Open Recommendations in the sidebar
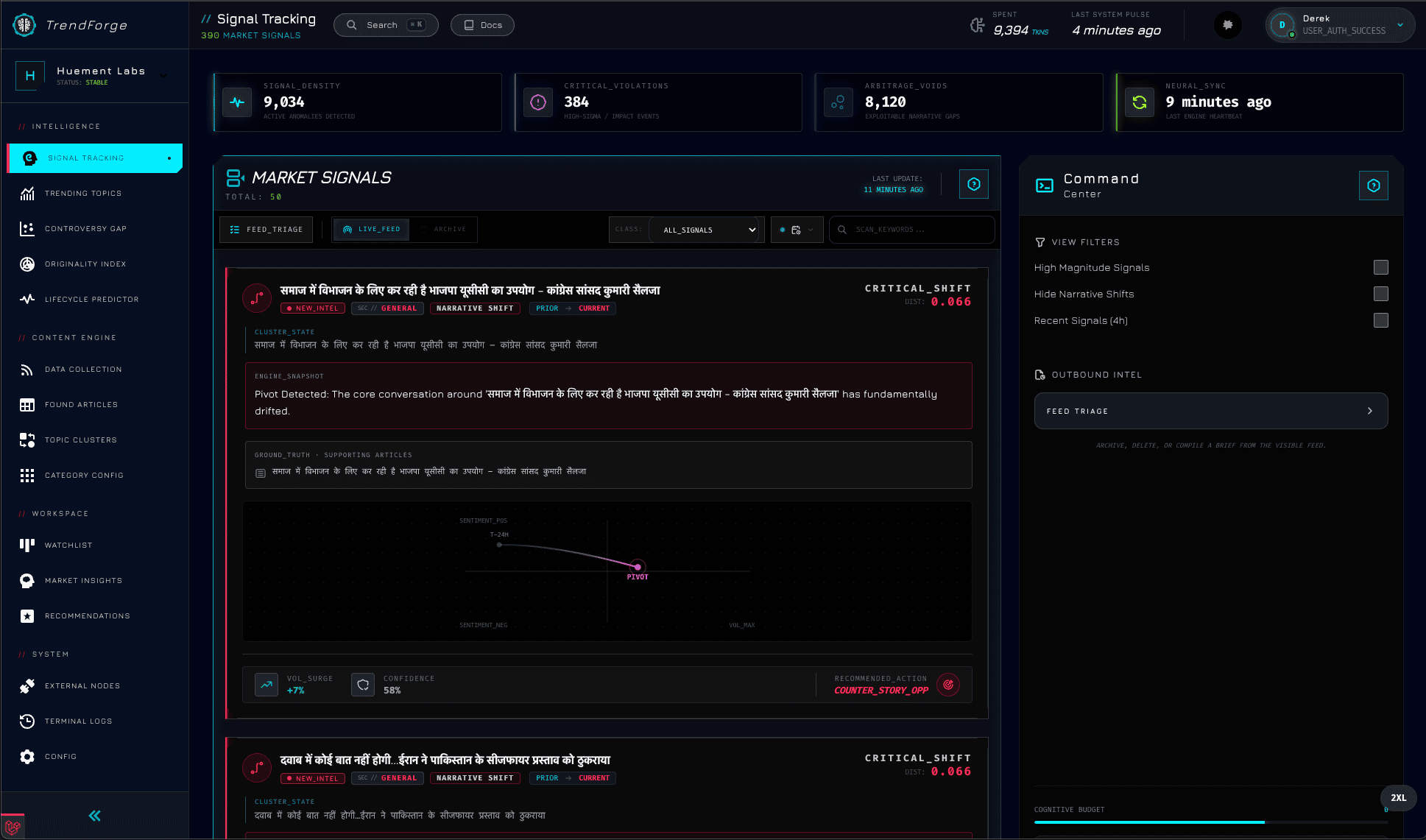Screen dimensions: 1426x840 click(x=94, y=616)
